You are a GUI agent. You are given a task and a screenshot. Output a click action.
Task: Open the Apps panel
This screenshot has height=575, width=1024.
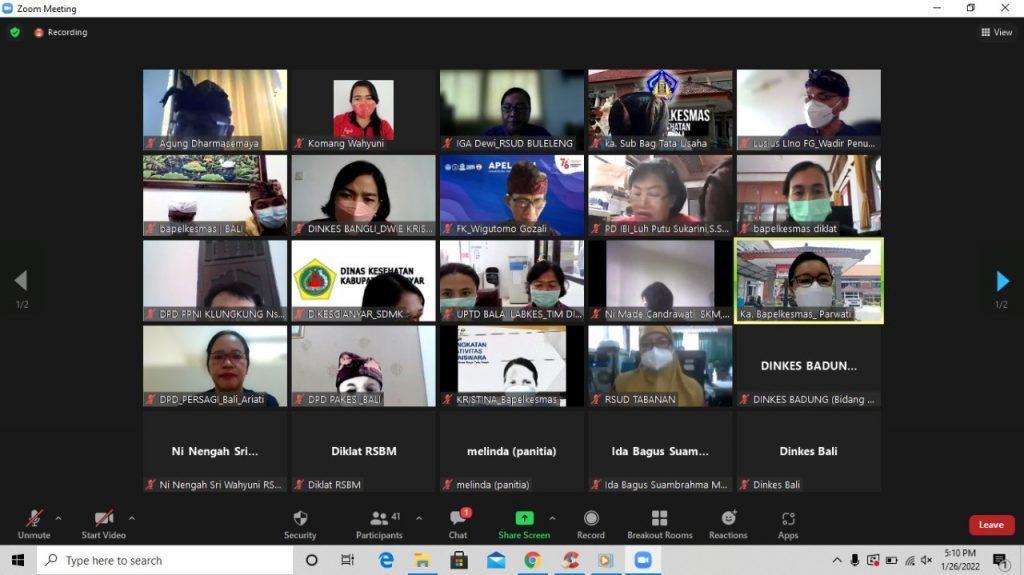[788, 519]
